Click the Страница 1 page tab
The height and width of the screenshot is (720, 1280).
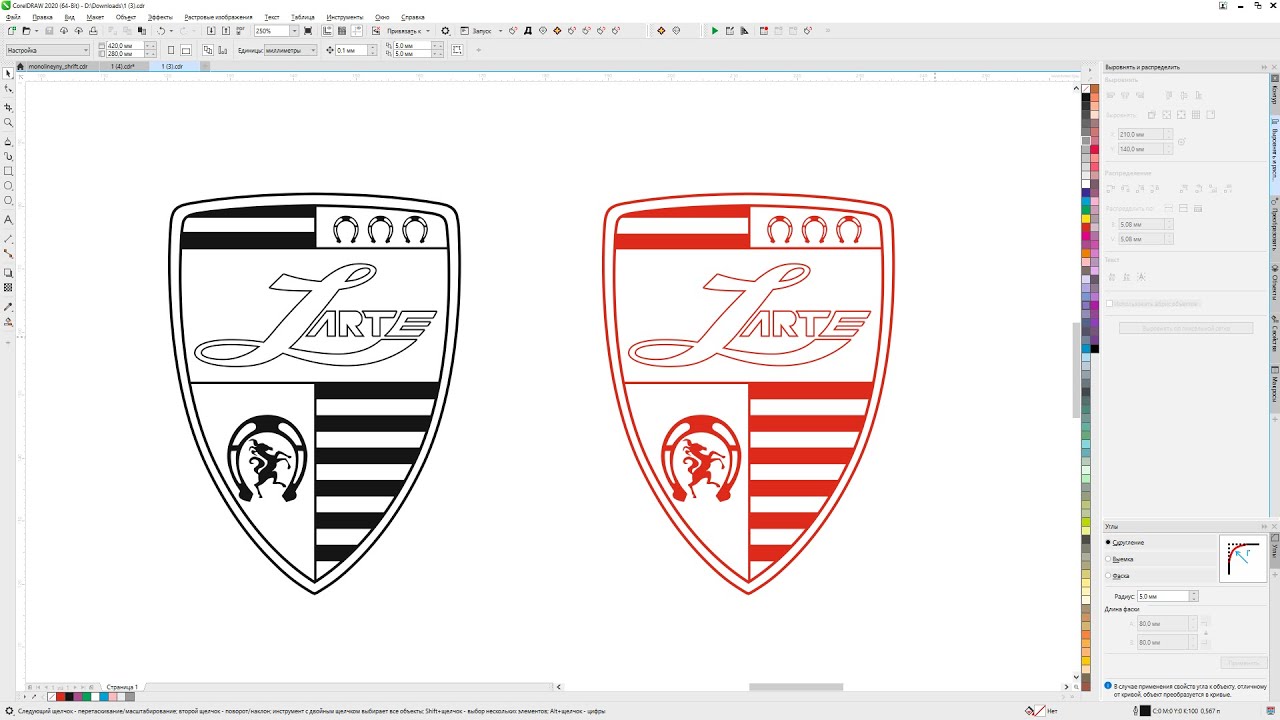[x=122, y=687]
